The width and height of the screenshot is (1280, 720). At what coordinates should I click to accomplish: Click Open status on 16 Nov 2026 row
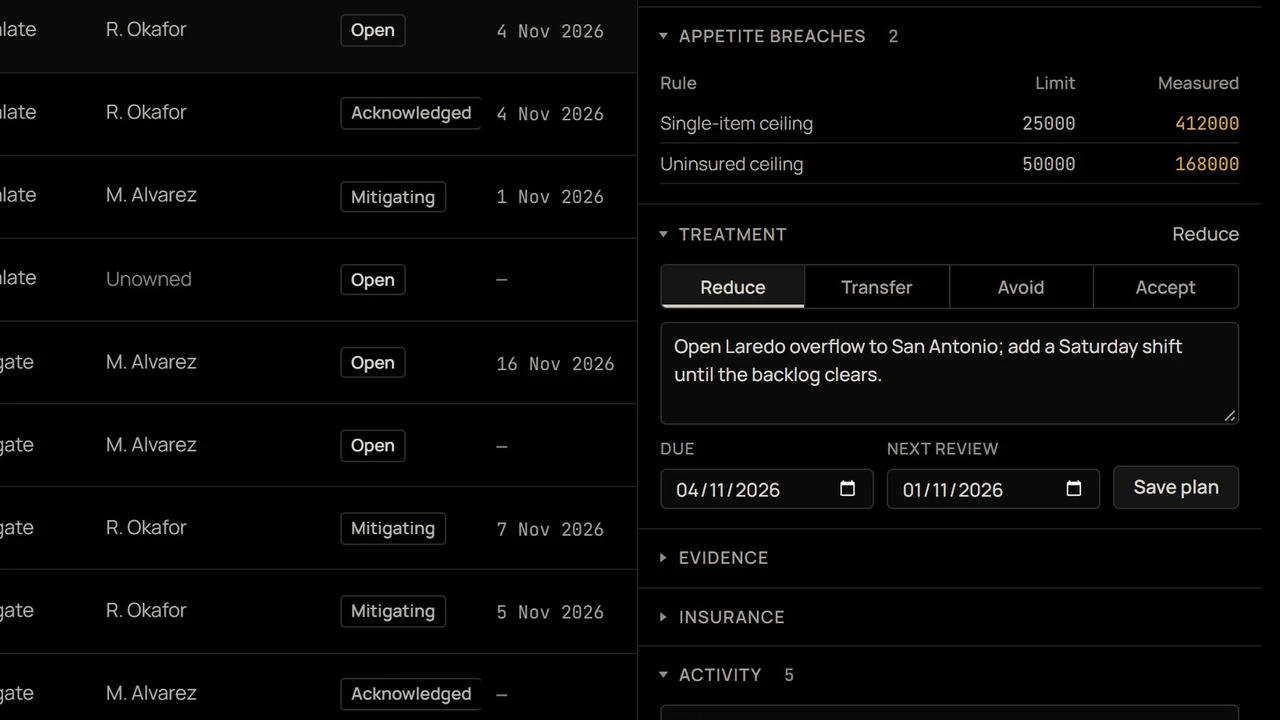coord(373,362)
